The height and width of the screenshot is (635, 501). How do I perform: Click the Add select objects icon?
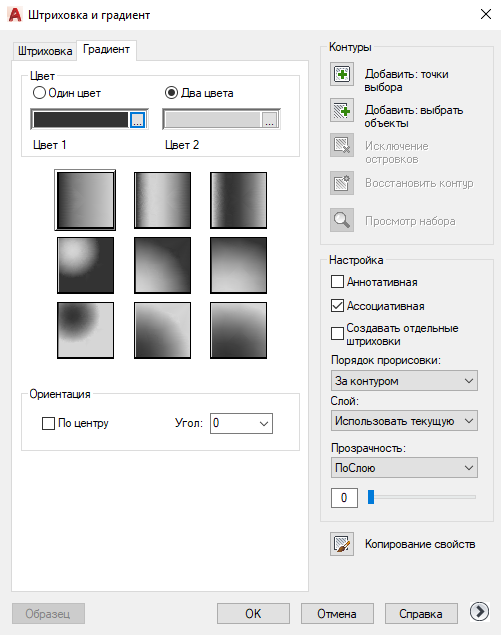pyautogui.click(x=342, y=110)
